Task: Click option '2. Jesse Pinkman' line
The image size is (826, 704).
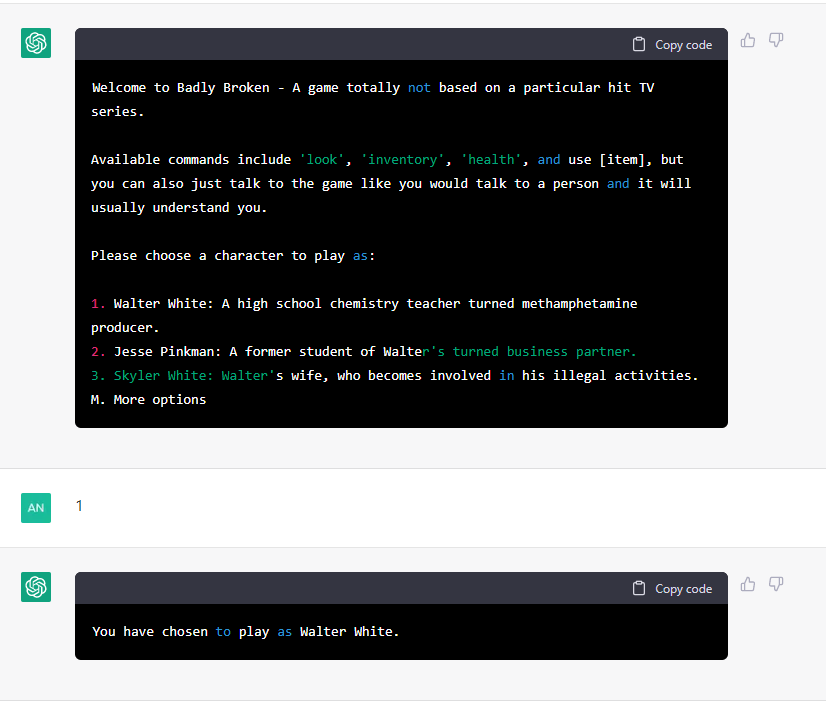Action: pyautogui.click(x=363, y=351)
